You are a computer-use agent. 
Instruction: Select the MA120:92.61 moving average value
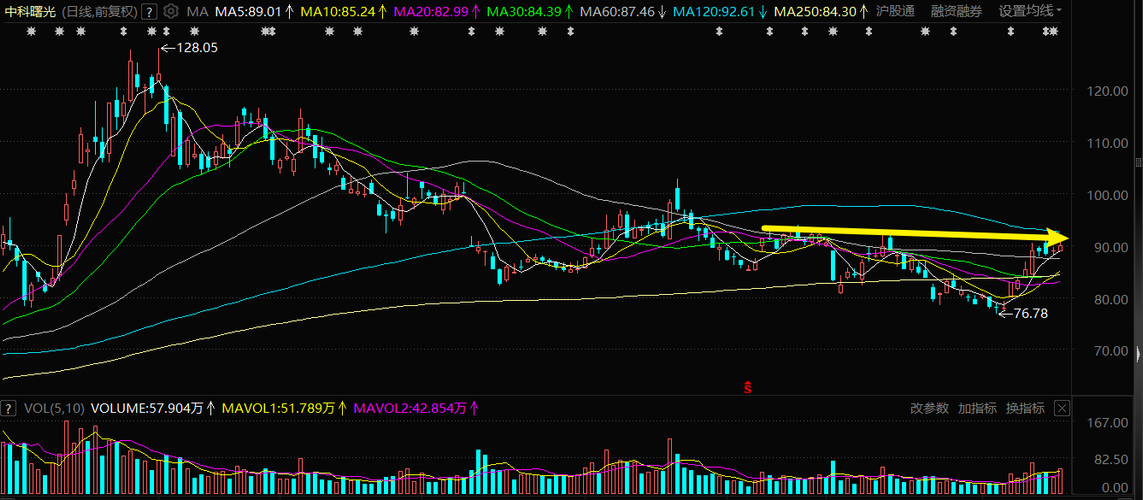point(719,12)
